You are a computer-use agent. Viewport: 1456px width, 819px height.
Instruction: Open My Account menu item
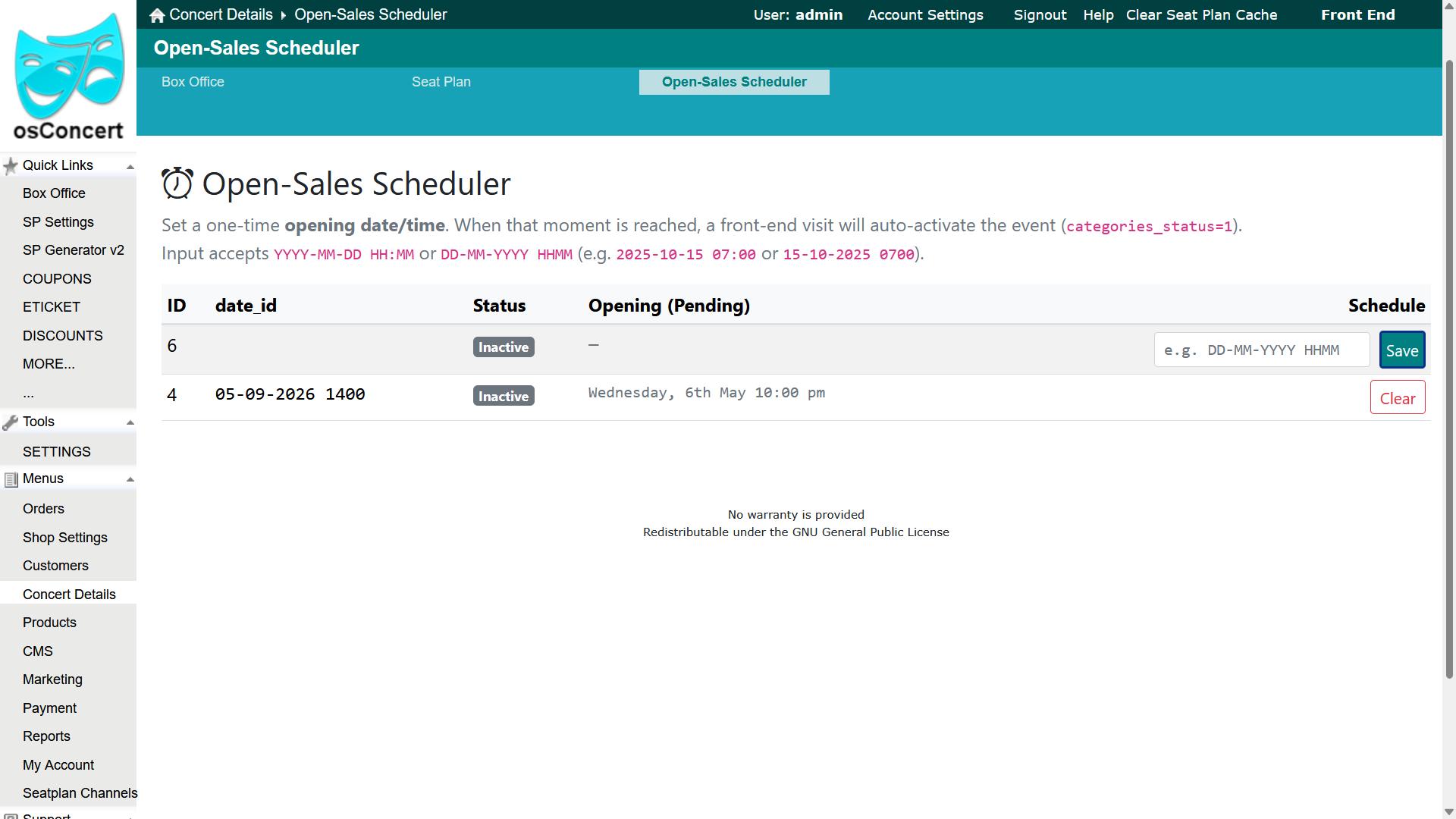(x=58, y=765)
